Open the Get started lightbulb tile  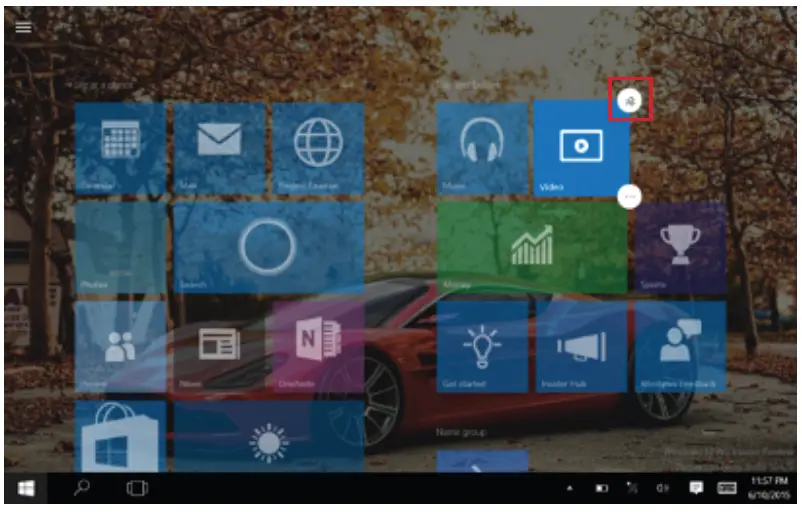click(482, 347)
